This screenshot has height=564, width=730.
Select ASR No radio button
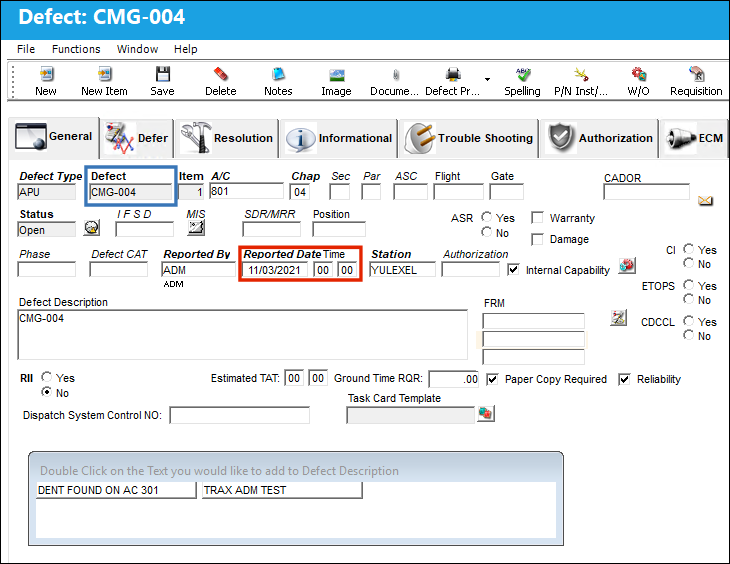point(487,232)
